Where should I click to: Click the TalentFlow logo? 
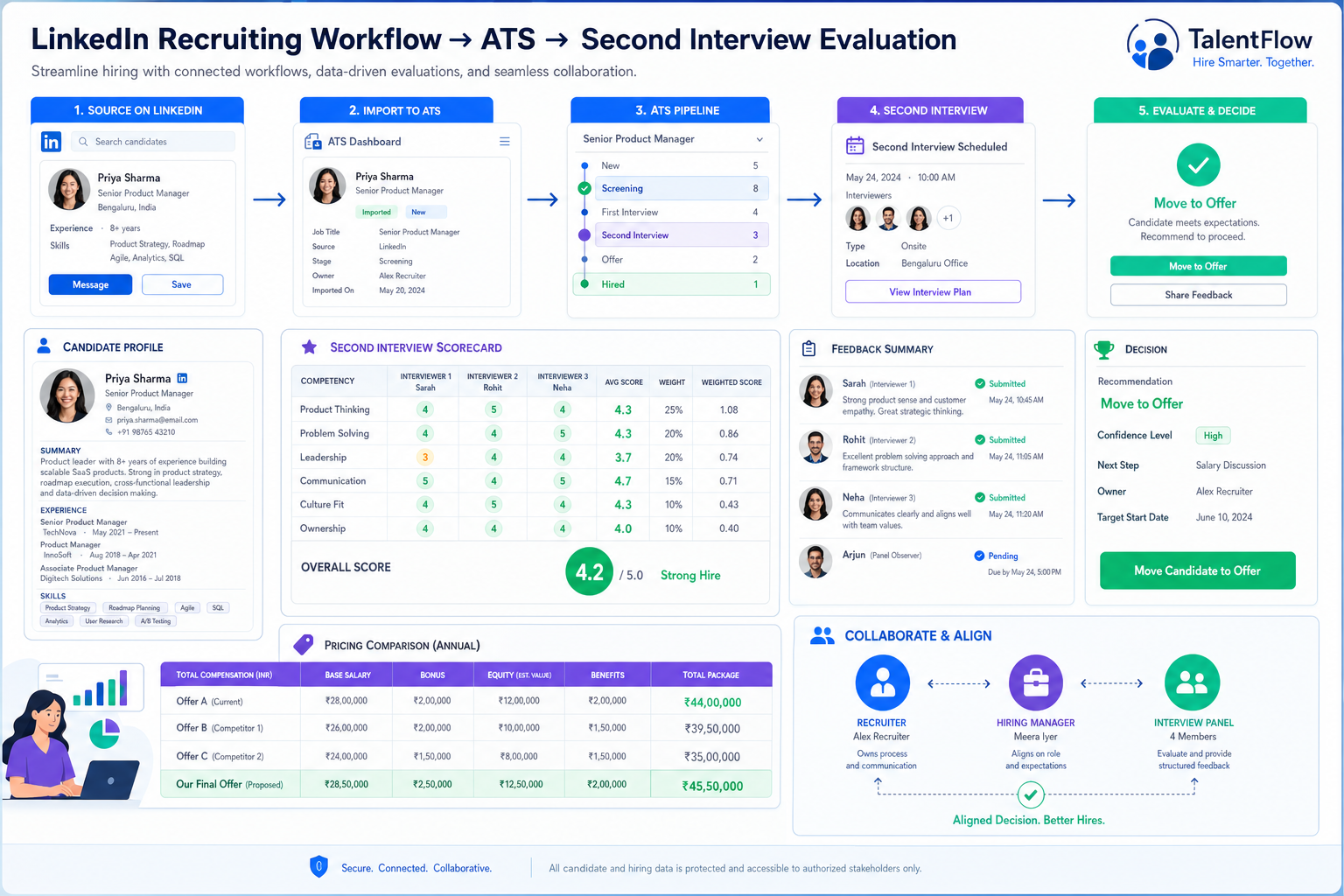click(x=1220, y=45)
